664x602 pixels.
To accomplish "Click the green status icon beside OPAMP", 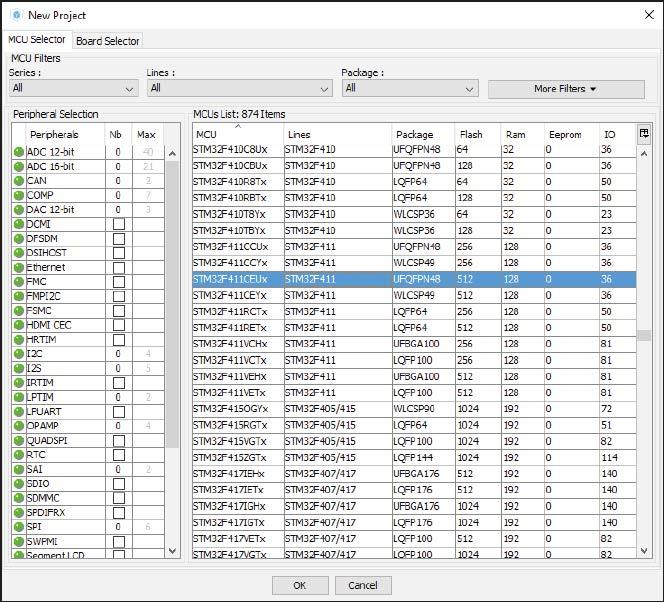I will click(x=19, y=426).
